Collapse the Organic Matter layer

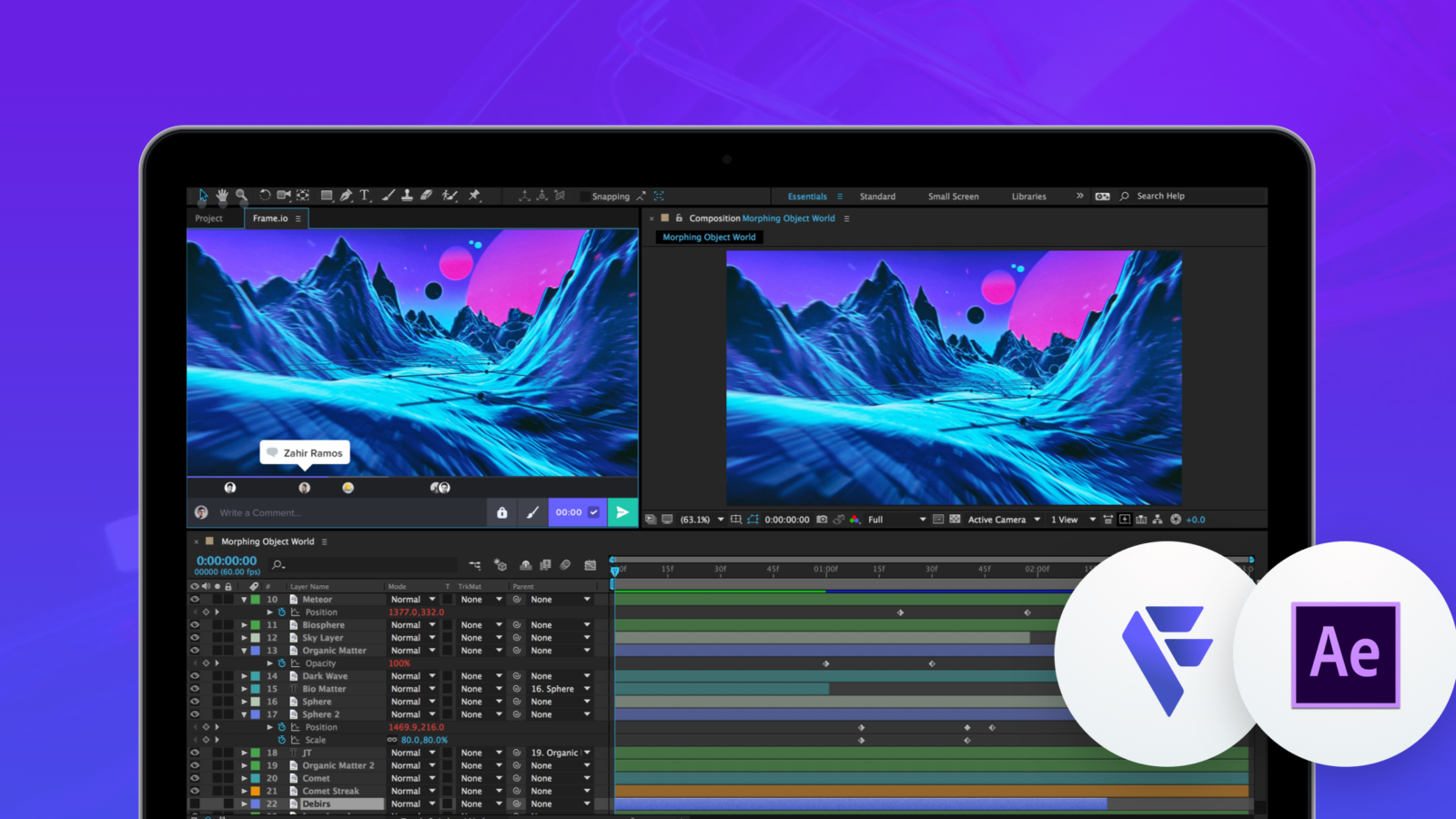point(244,651)
